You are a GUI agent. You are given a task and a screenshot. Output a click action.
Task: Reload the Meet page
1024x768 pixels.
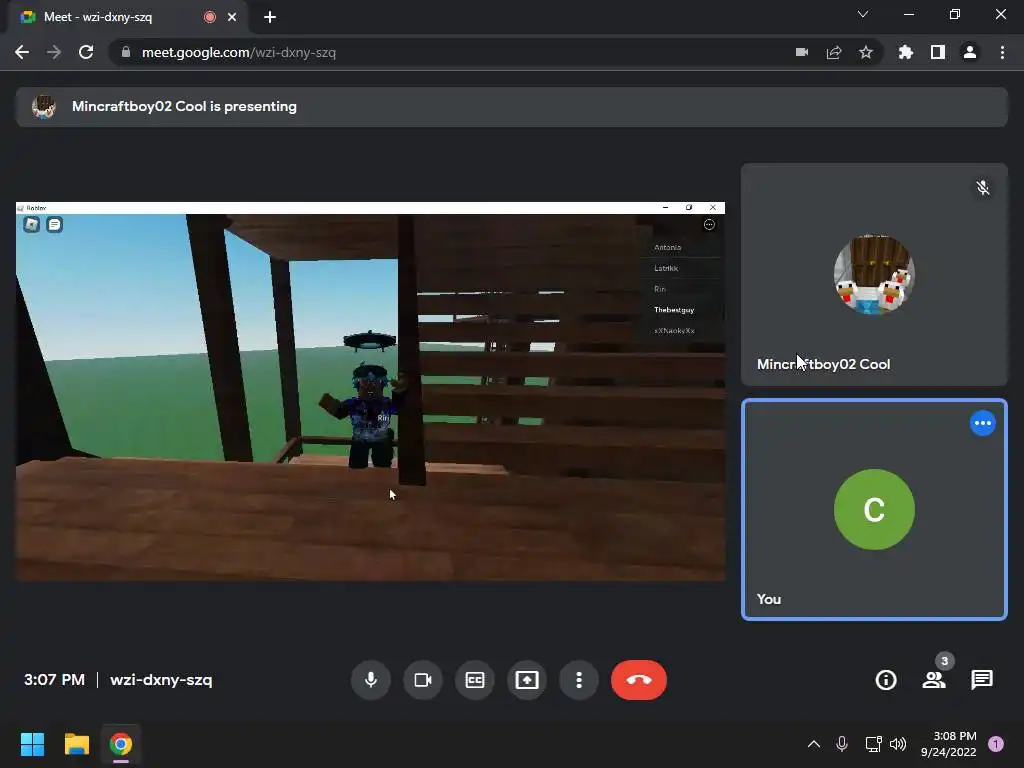coord(86,52)
